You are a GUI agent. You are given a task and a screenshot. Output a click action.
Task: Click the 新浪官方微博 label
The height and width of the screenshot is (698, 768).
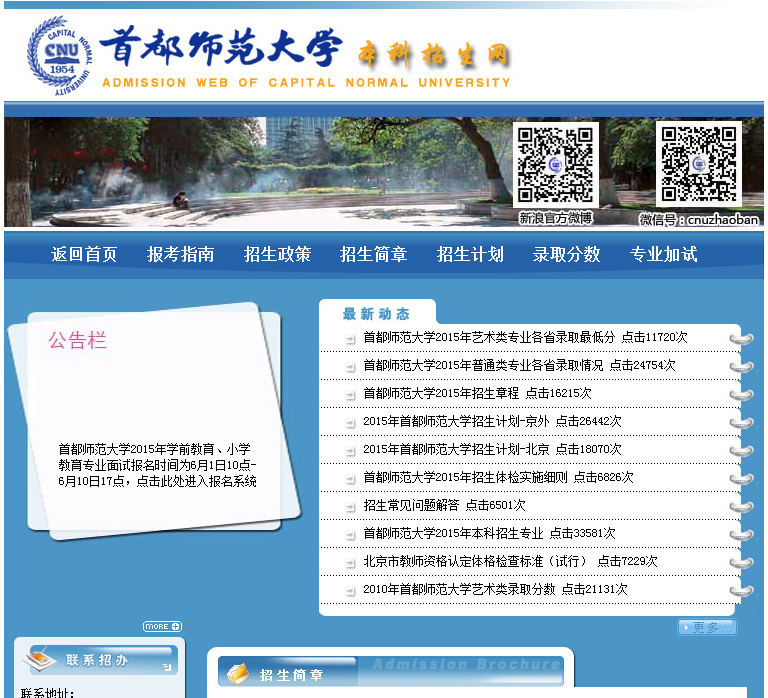pos(555,218)
